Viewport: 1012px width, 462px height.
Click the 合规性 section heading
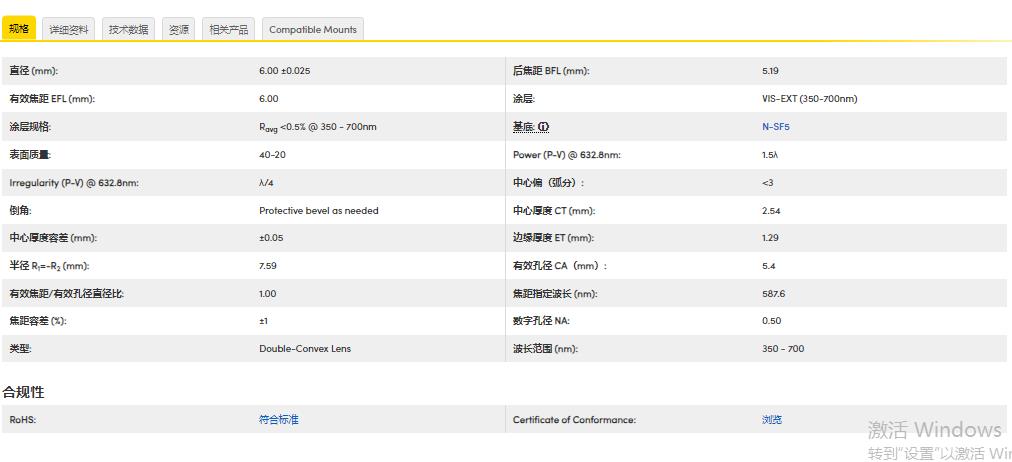point(23,392)
